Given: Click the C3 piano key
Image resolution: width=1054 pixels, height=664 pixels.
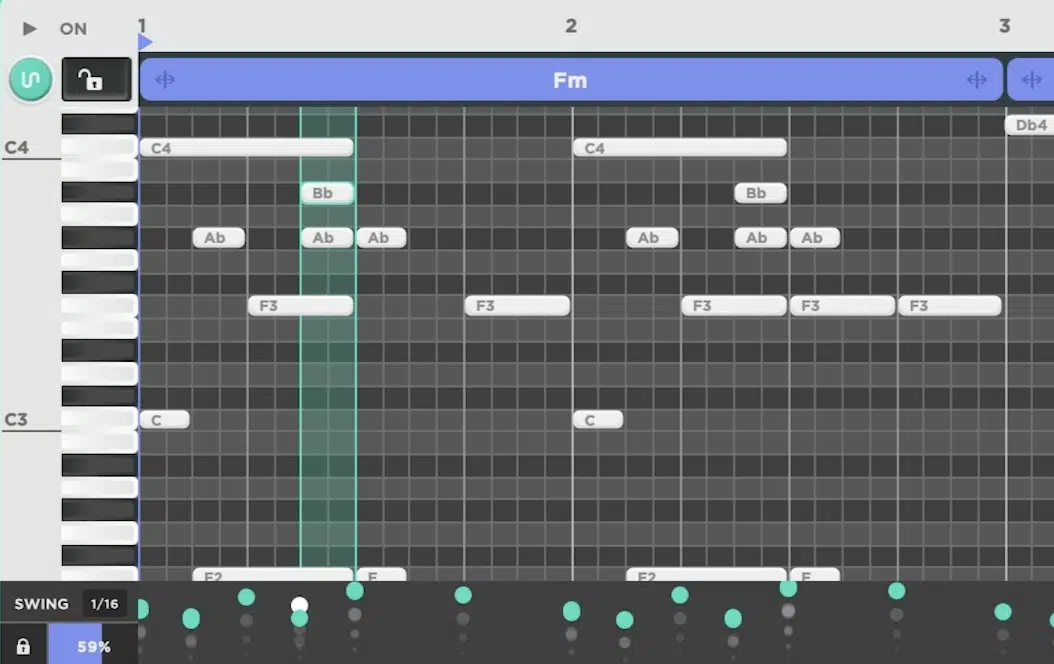Looking at the screenshot, I should (x=99, y=419).
